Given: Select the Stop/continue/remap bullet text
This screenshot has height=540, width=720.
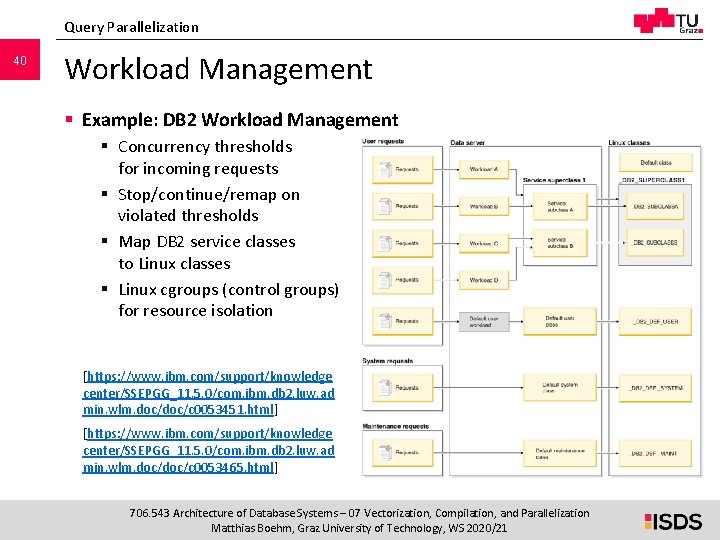Looking at the screenshot, I should tap(209, 205).
